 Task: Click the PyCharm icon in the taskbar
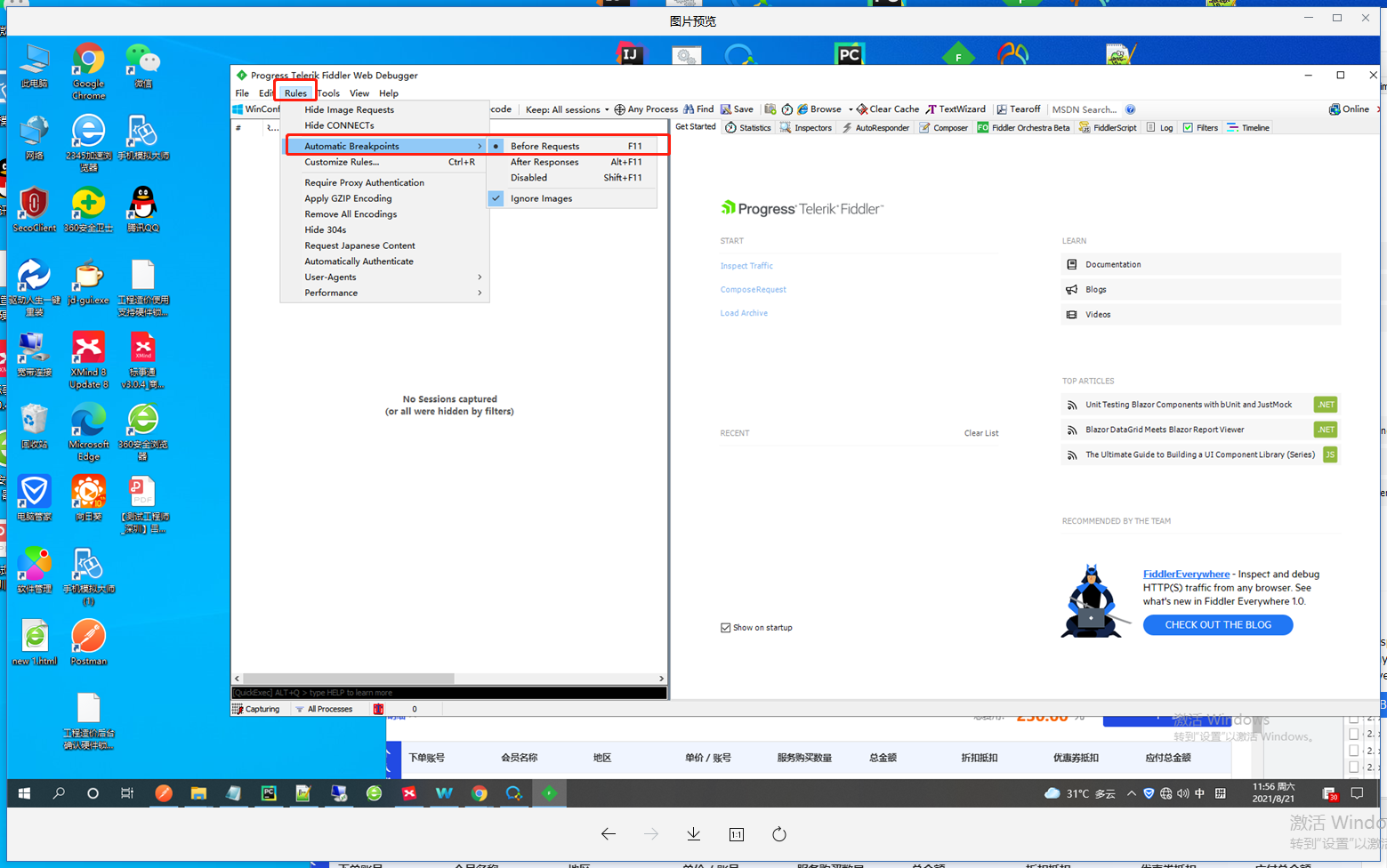pos(269,793)
